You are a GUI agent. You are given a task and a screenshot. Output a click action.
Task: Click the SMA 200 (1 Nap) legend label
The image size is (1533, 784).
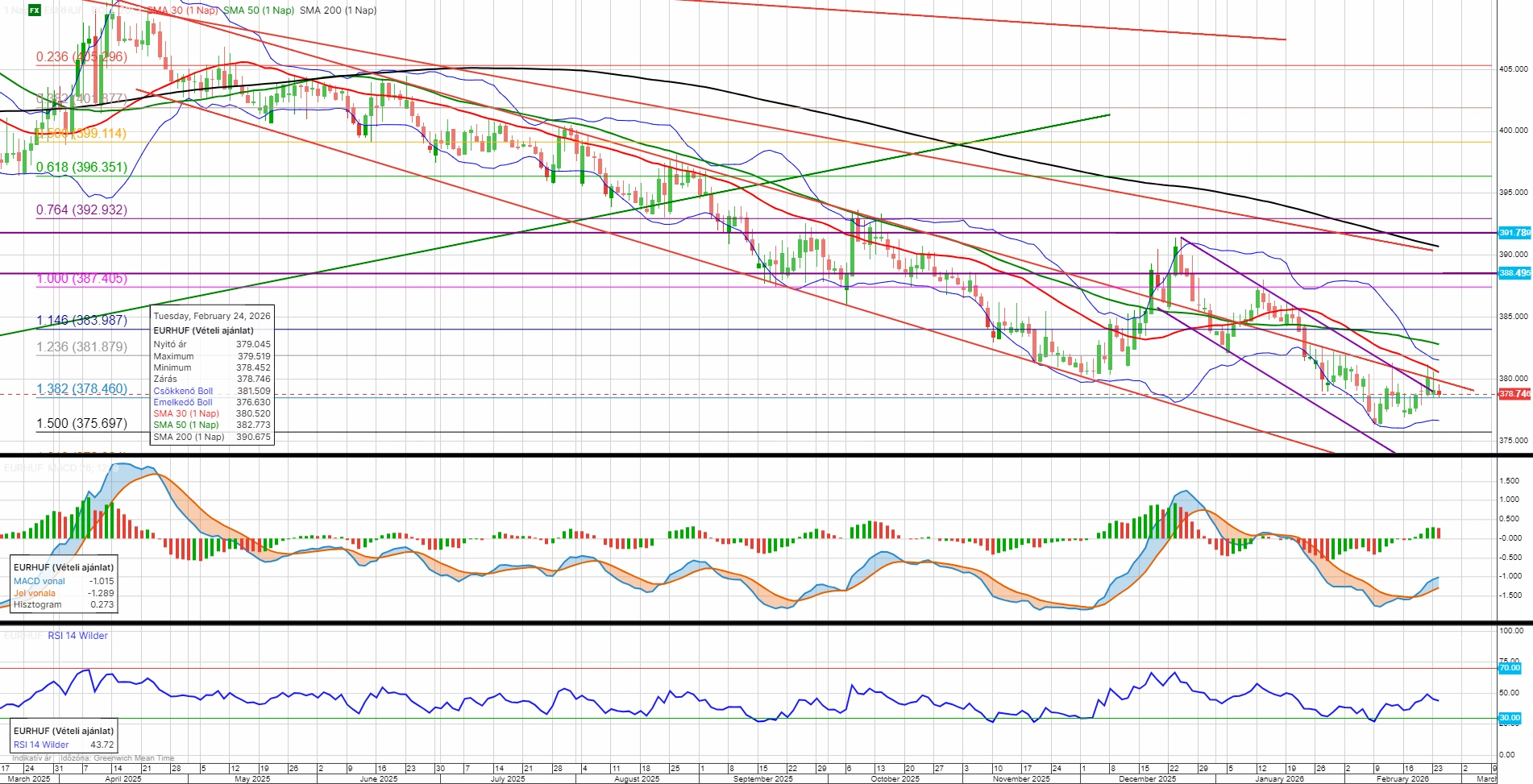pyautogui.click(x=338, y=10)
